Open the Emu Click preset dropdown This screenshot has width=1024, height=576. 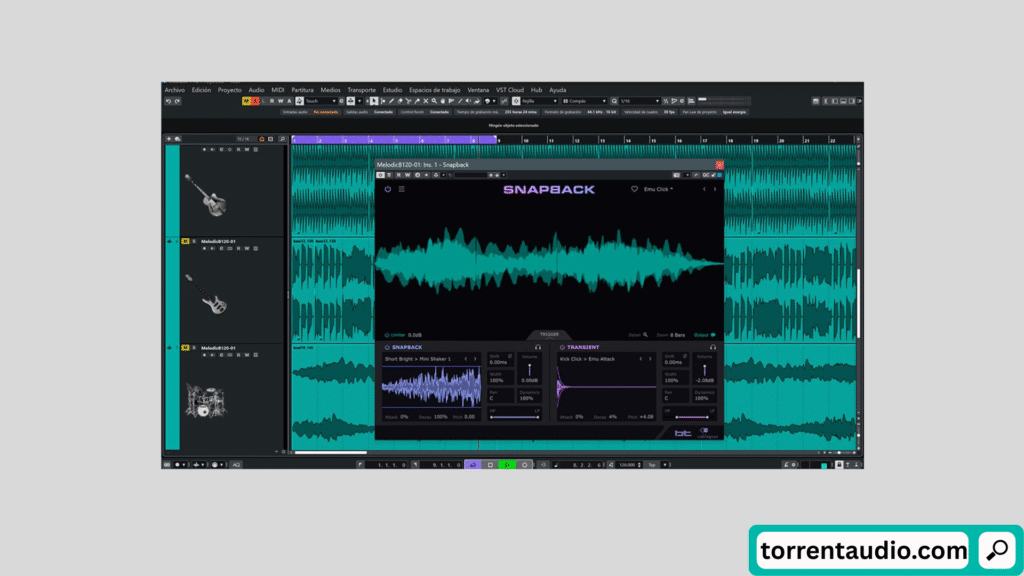658,189
